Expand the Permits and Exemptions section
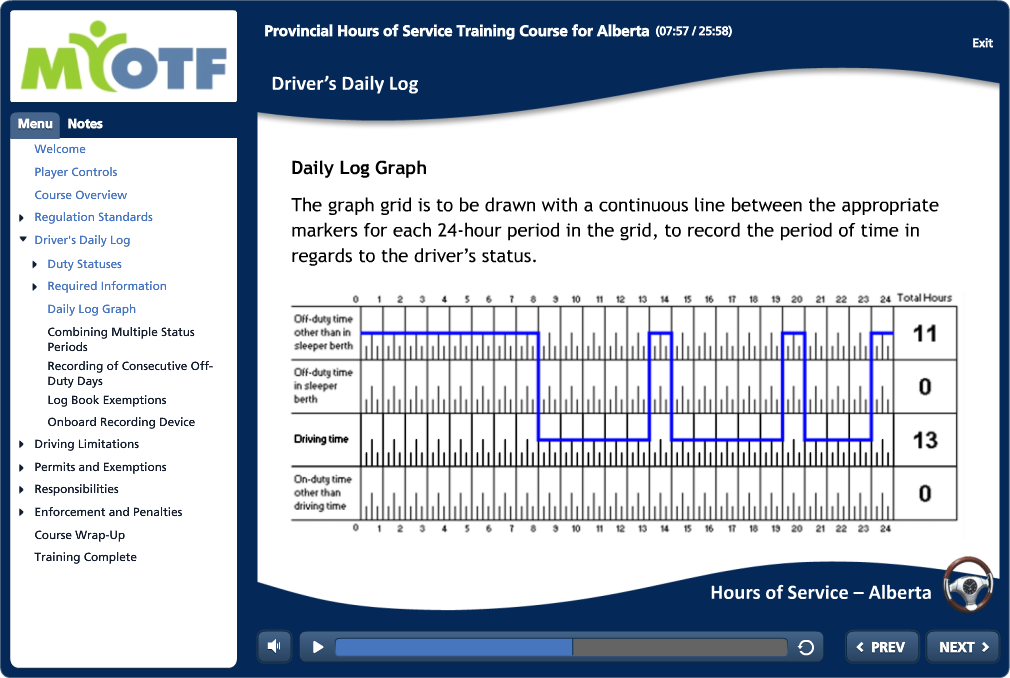This screenshot has height=678, width=1010. tap(21, 467)
